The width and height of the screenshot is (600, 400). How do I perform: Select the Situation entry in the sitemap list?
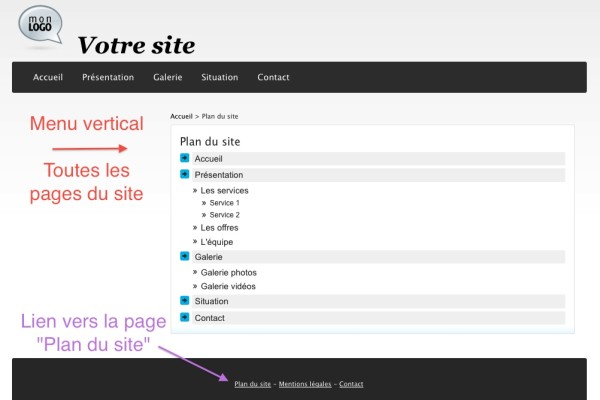tap(379, 301)
